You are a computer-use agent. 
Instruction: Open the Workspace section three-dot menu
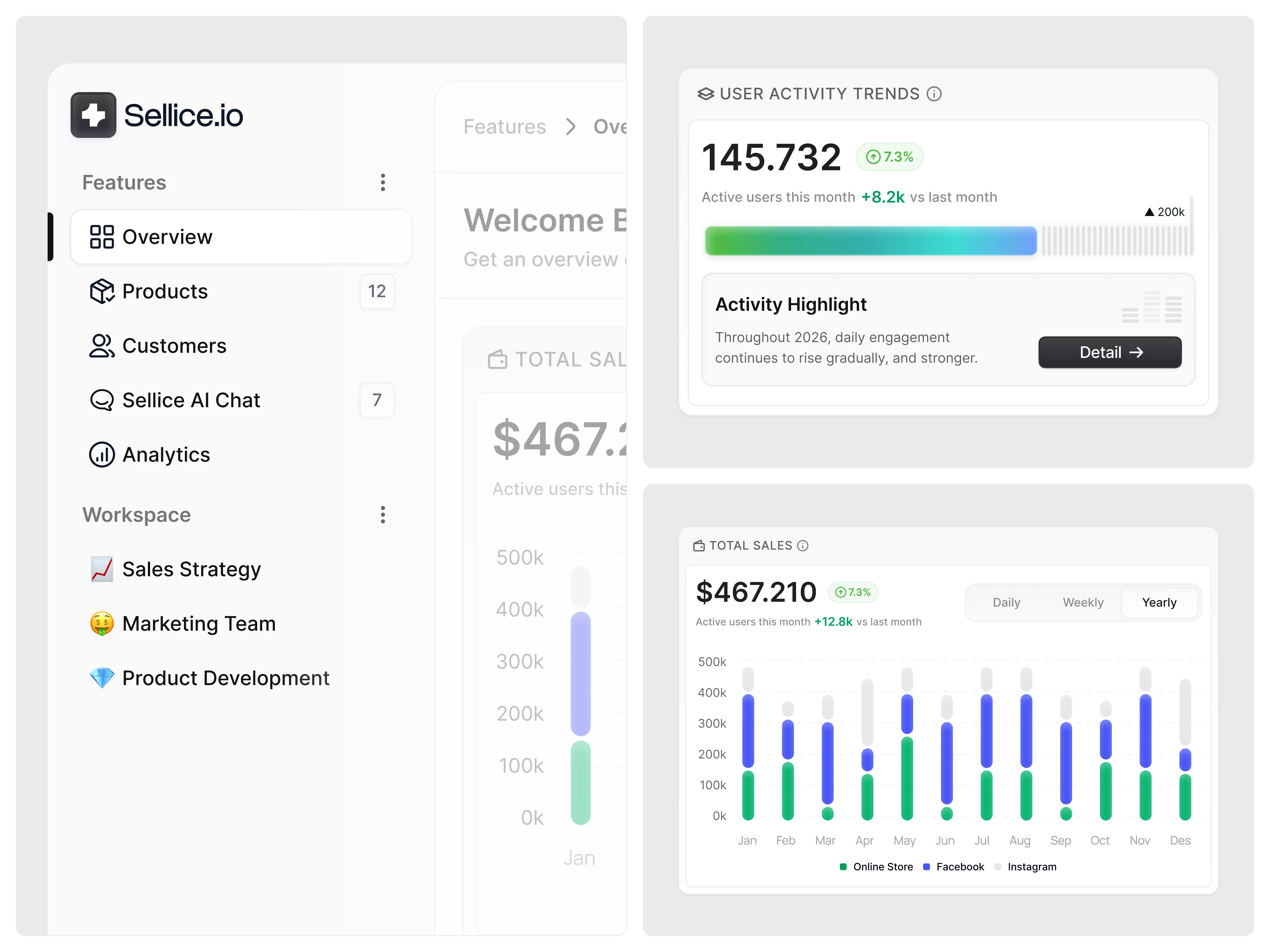[x=382, y=515]
